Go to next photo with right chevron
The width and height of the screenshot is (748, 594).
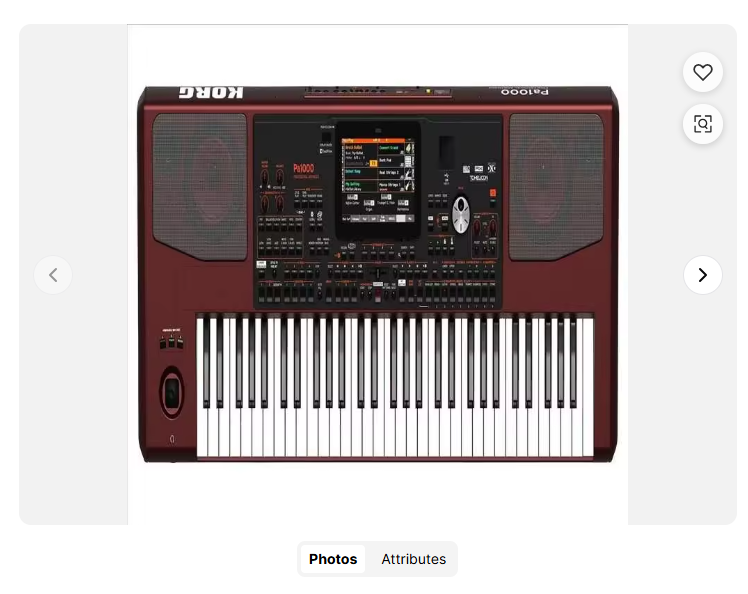point(703,275)
